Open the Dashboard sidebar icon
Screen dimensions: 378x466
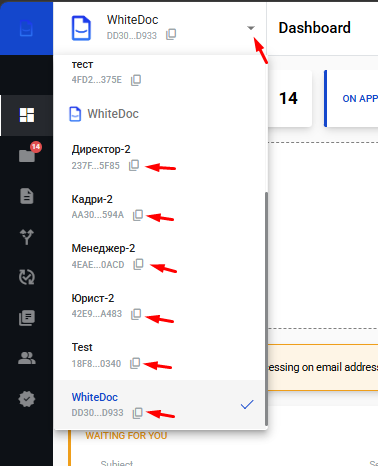tap(27, 115)
